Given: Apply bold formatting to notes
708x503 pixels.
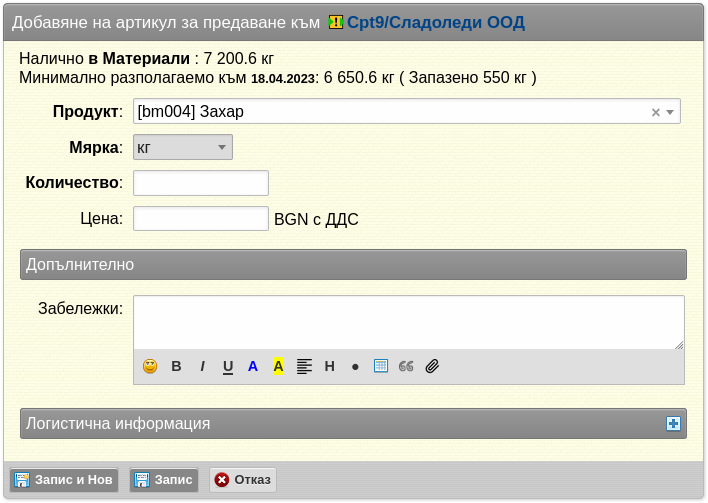Looking at the screenshot, I should (x=176, y=366).
